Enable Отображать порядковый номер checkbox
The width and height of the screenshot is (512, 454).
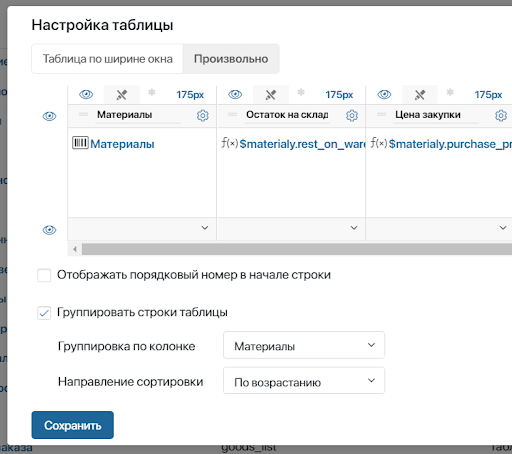coord(44,275)
